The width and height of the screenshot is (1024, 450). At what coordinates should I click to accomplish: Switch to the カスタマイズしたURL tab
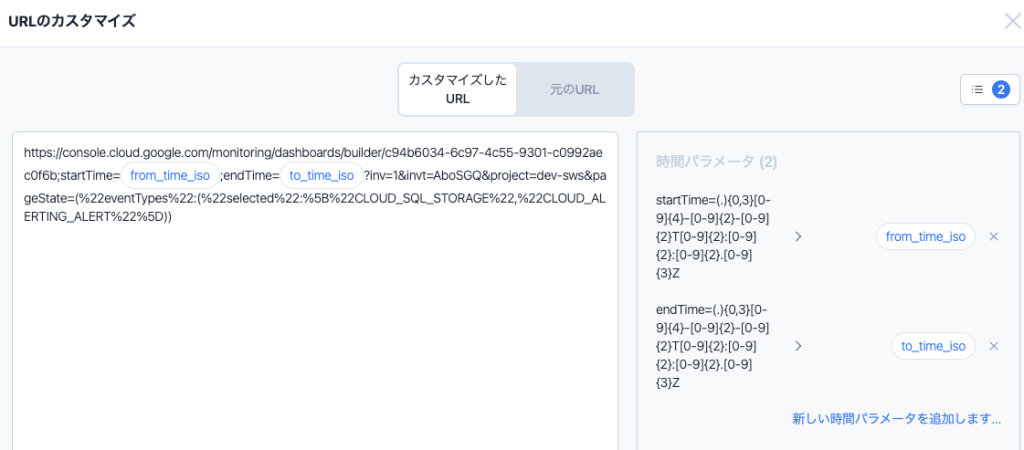[x=457, y=89]
